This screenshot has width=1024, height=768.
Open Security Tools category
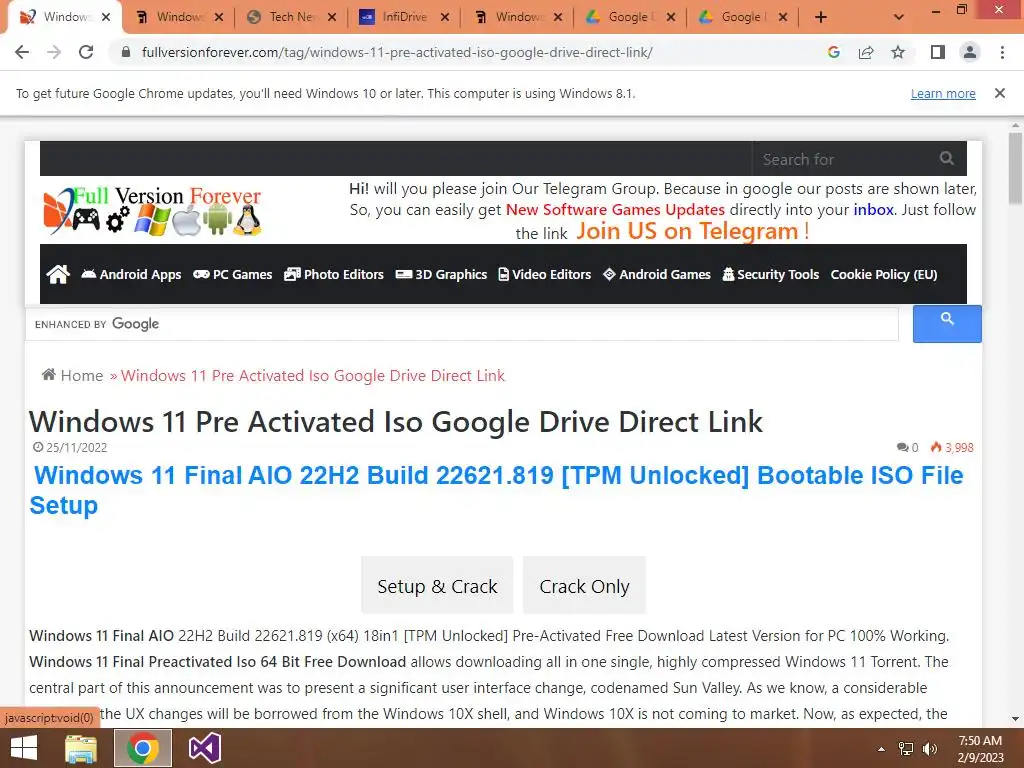(x=771, y=274)
